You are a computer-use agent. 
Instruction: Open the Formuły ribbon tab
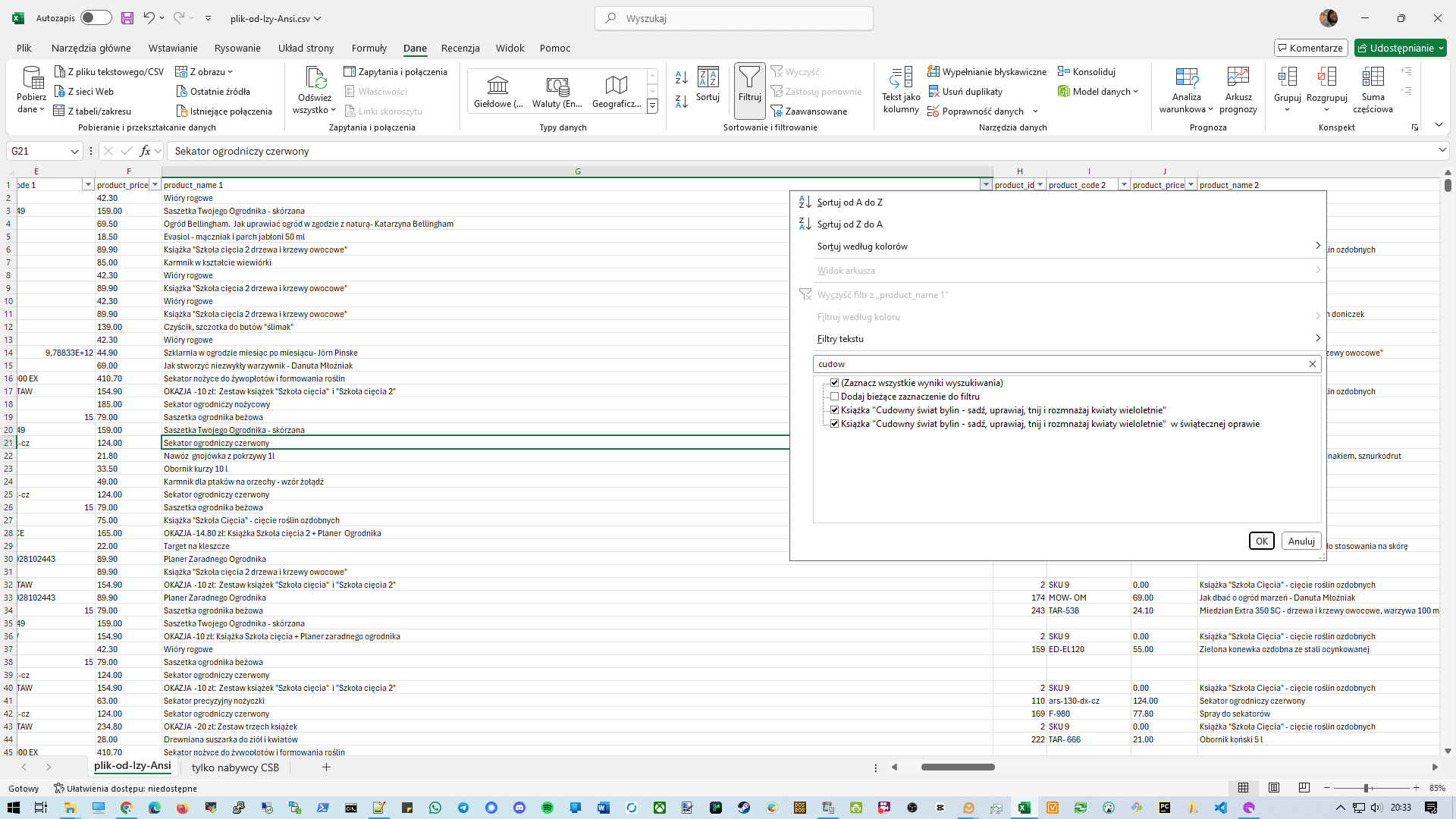tap(369, 48)
